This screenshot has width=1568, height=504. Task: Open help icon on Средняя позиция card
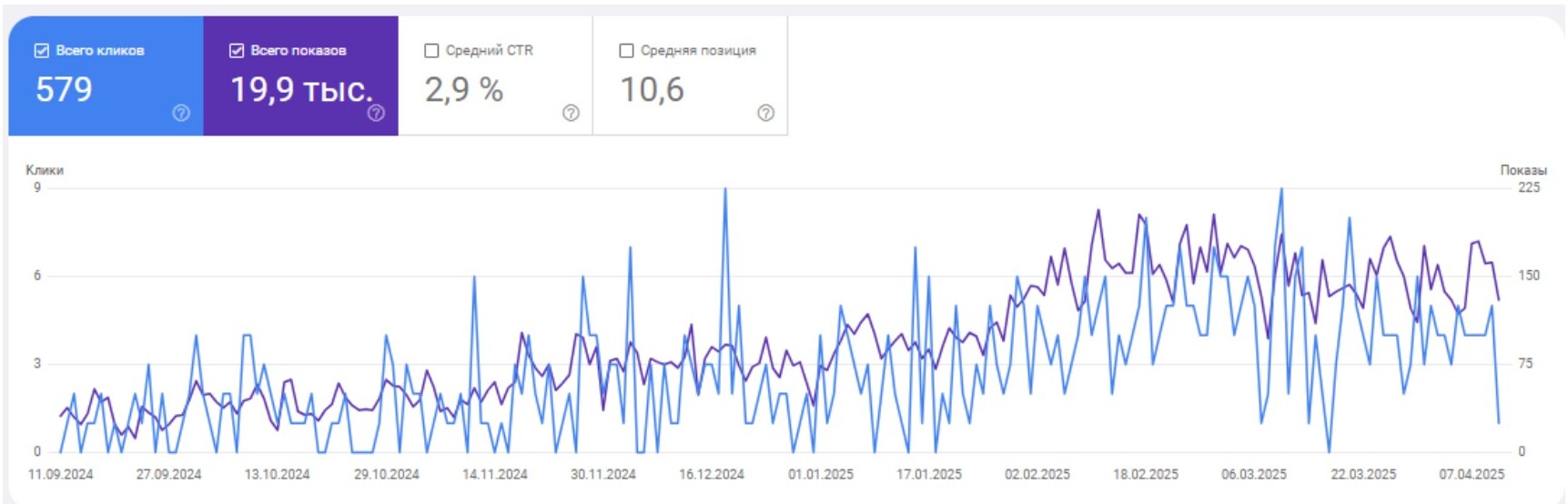[765, 113]
